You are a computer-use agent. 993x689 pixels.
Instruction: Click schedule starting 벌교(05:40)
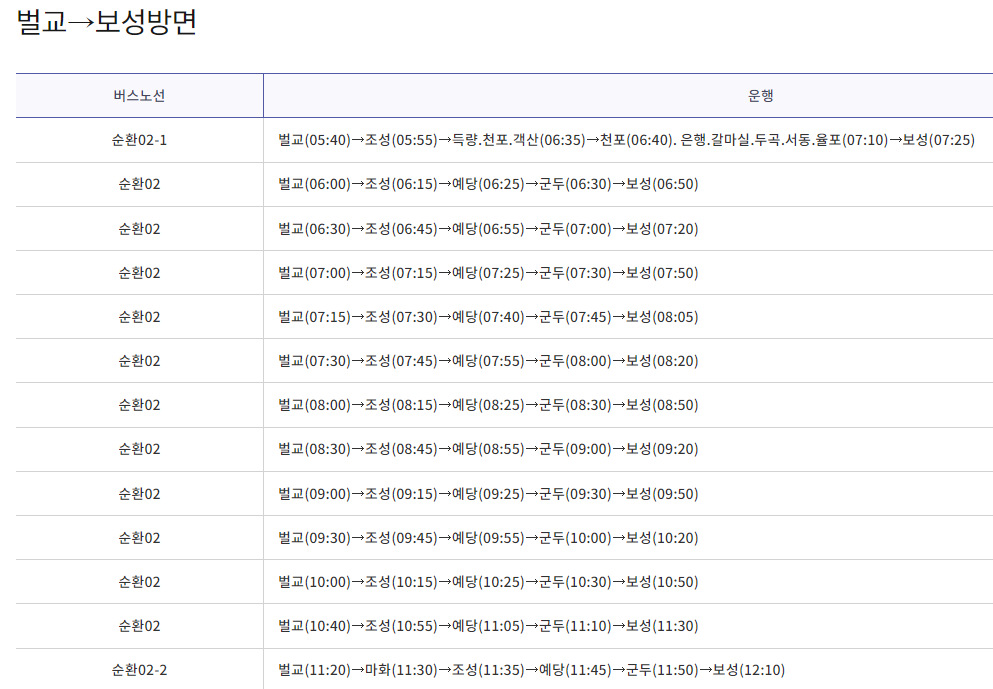[x=626, y=140]
